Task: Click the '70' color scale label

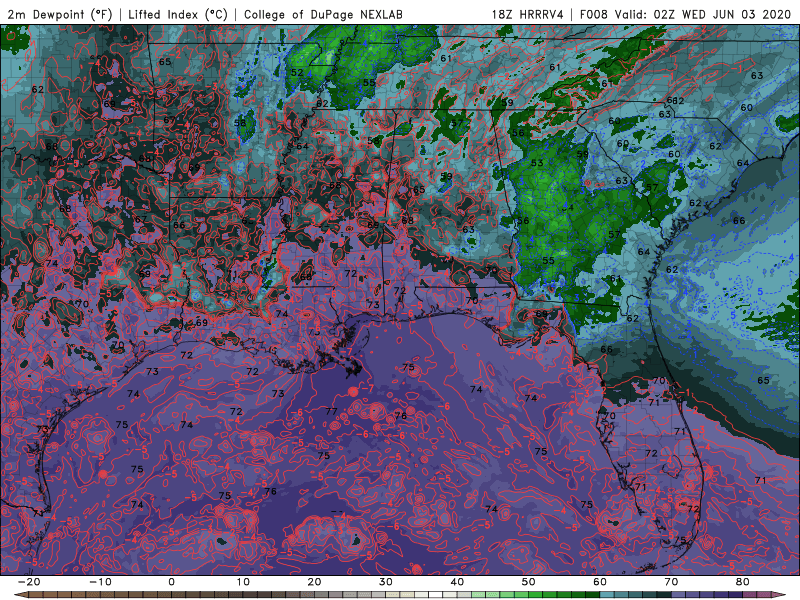Action: (x=671, y=582)
